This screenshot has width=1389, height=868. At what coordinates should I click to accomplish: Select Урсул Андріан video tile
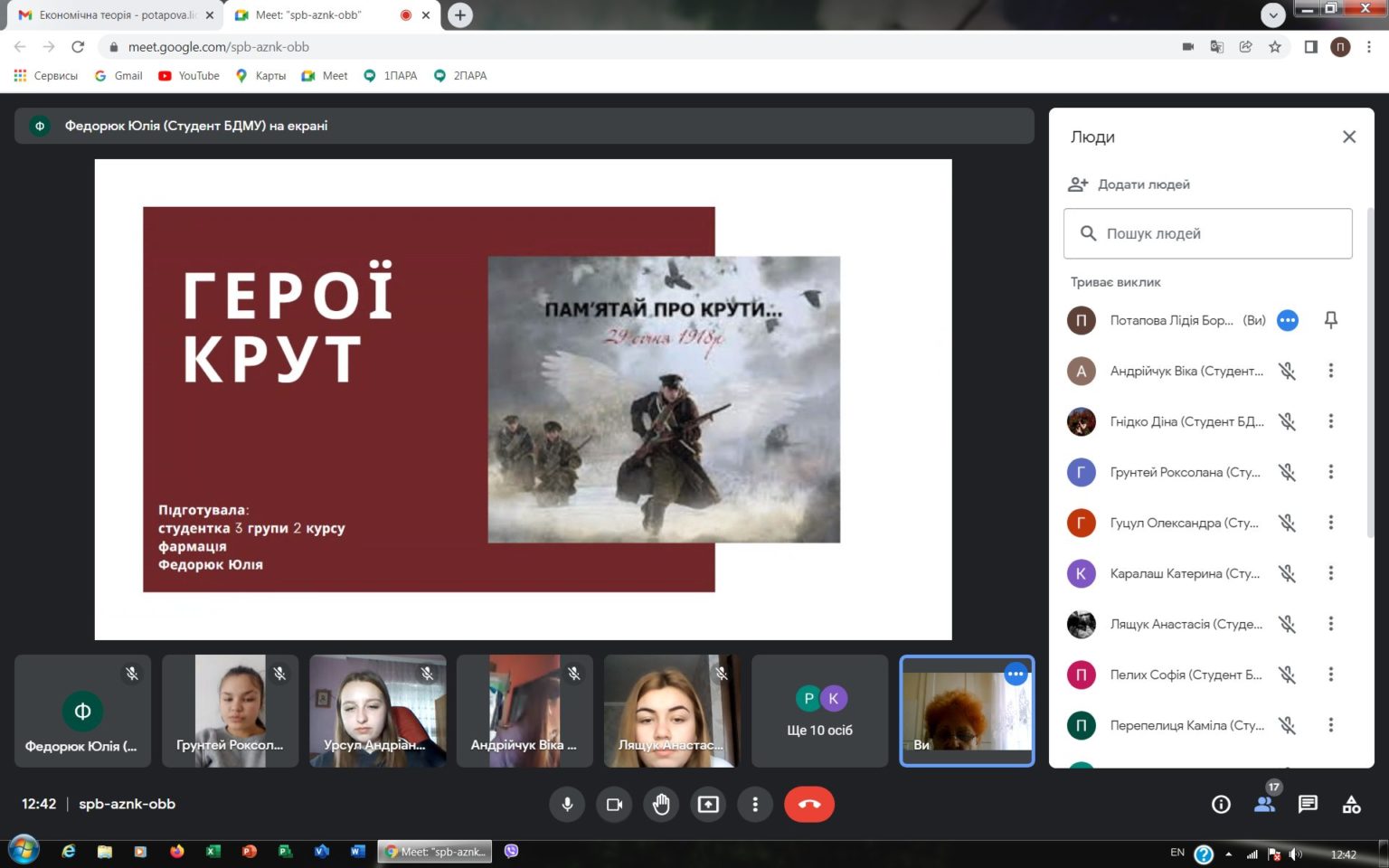coord(377,711)
